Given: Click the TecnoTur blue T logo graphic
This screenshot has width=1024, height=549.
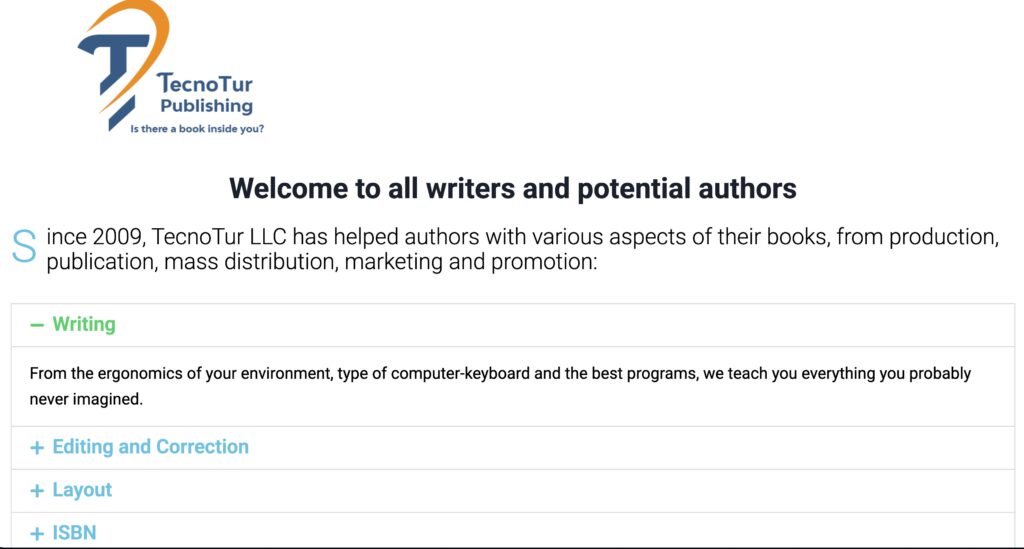Looking at the screenshot, I should [112, 68].
